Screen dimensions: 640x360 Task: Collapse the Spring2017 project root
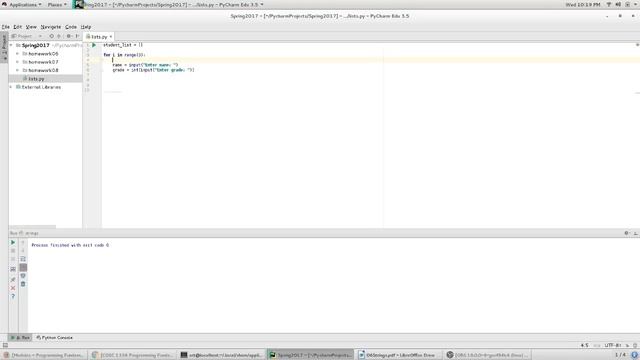[x=11, y=45]
